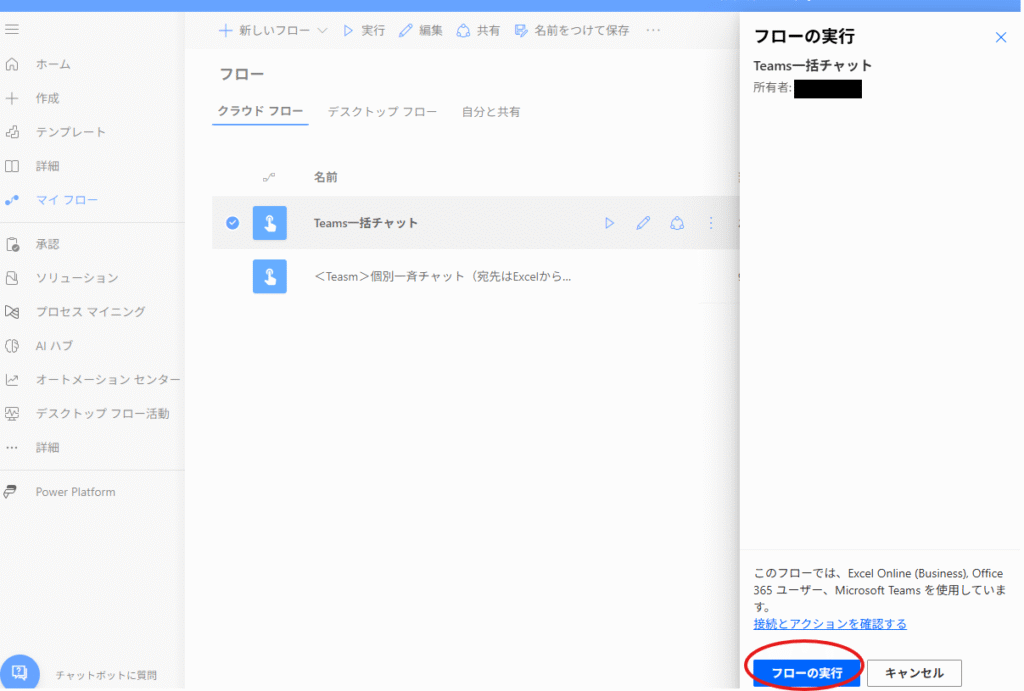Open ソリューション in the sidebar
Screen dimensions: 1024x691
click(x=77, y=278)
